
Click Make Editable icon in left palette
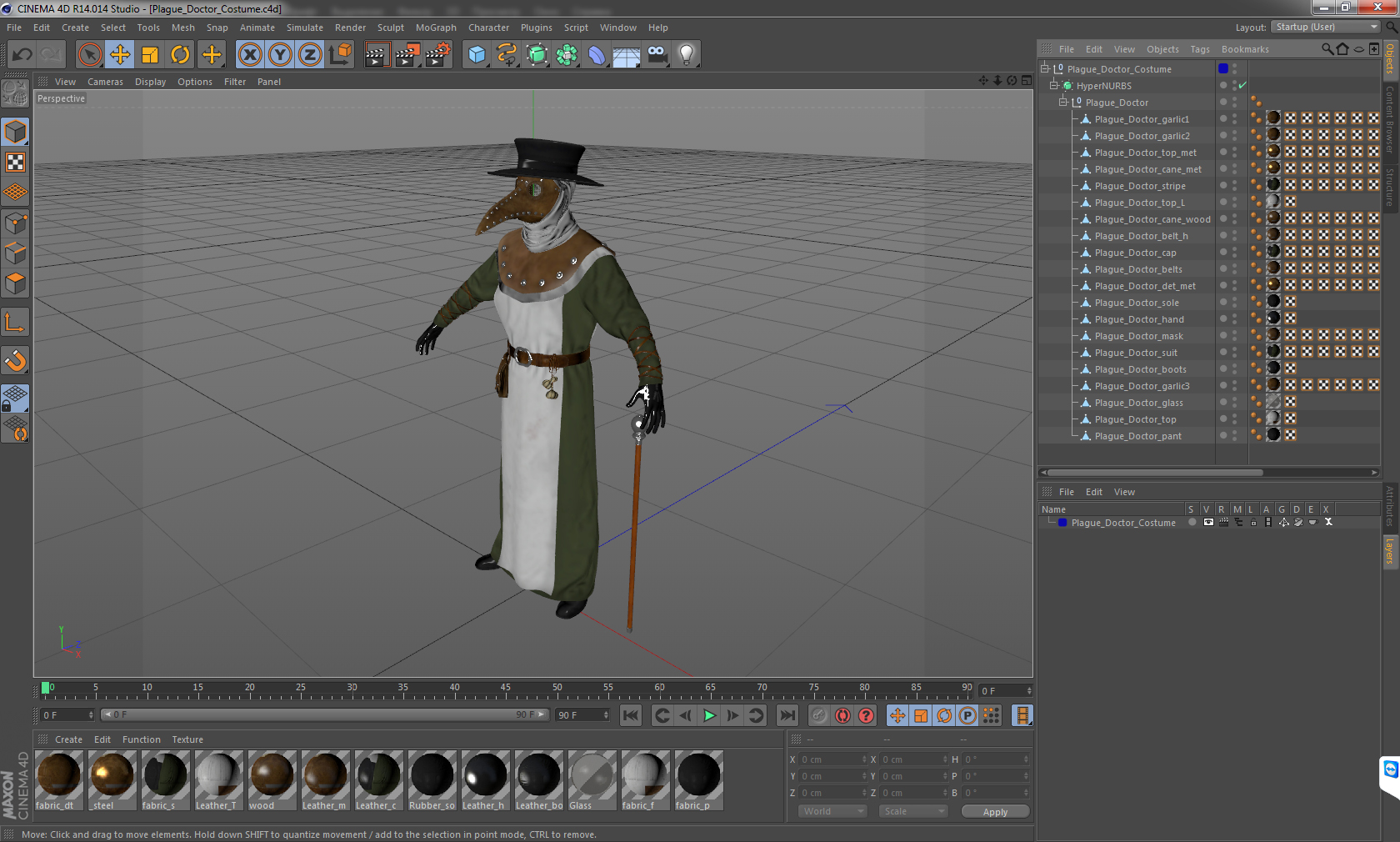pyautogui.click(x=15, y=93)
